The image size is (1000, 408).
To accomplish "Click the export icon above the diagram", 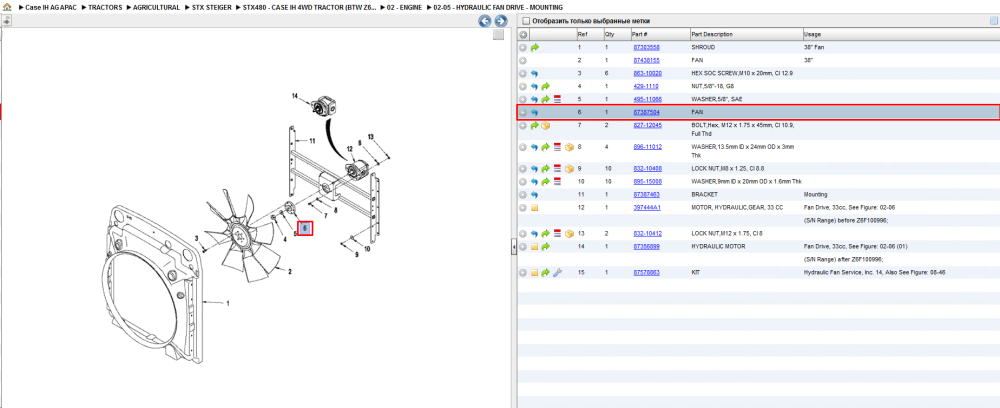I will (x=6, y=21).
